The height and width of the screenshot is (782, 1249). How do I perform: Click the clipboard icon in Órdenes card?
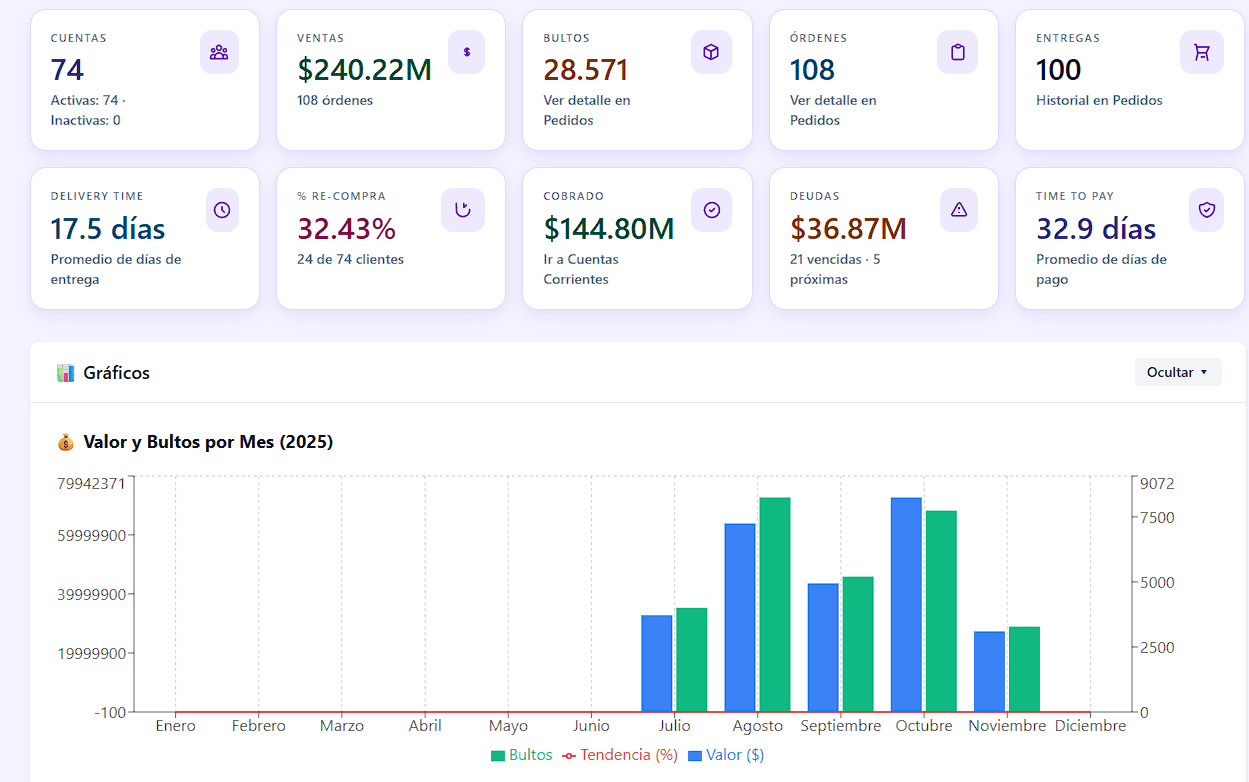click(x=957, y=52)
